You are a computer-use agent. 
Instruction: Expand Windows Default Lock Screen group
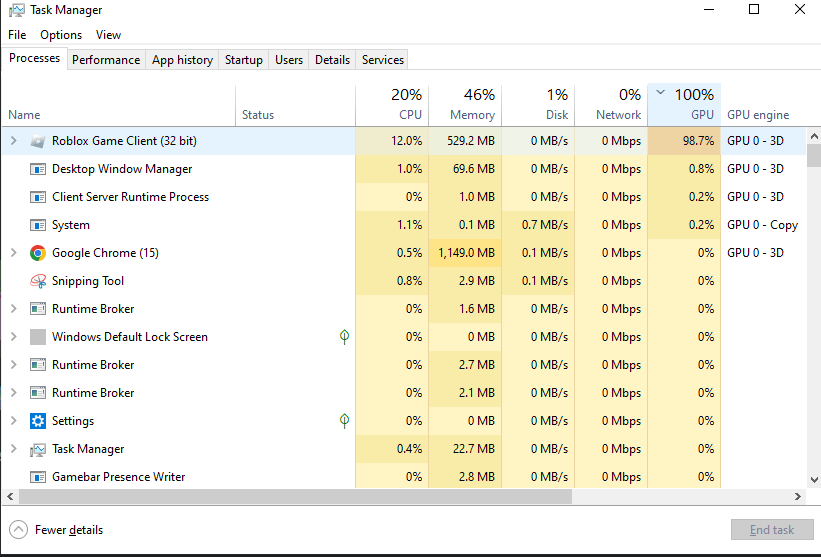14,337
